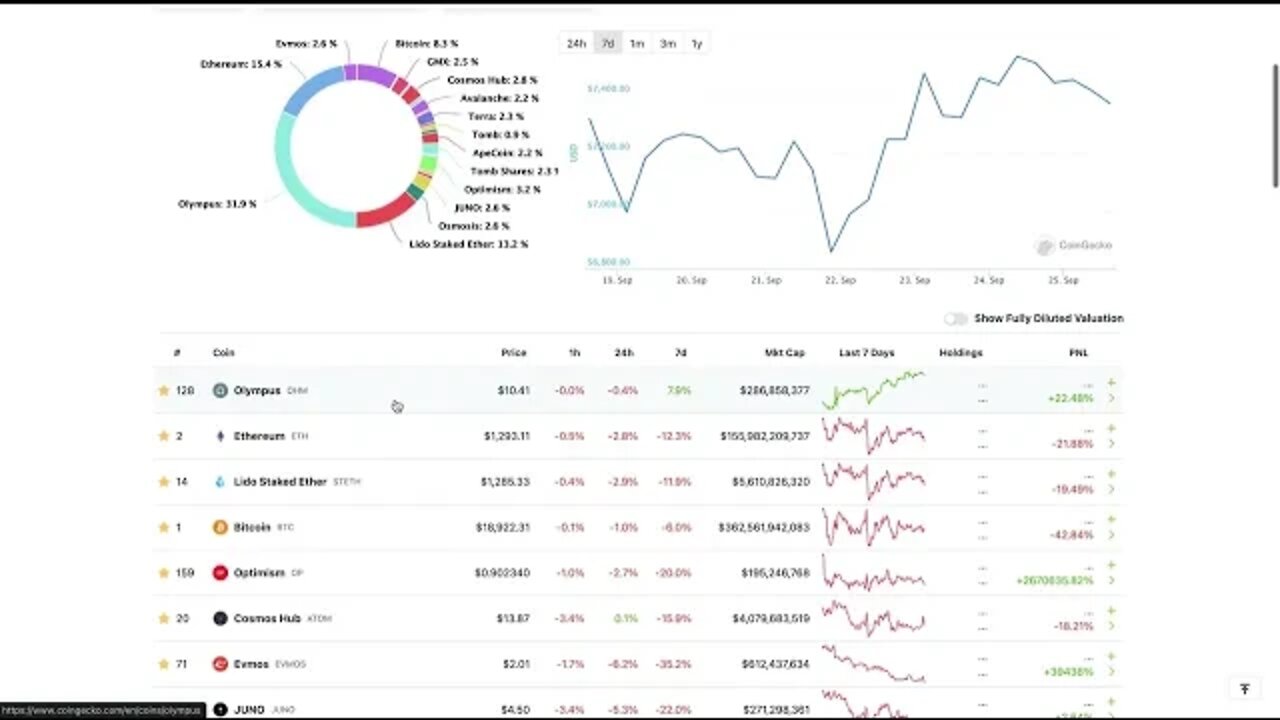Sort table by 24h column header
1280x720 pixels.
(624, 353)
